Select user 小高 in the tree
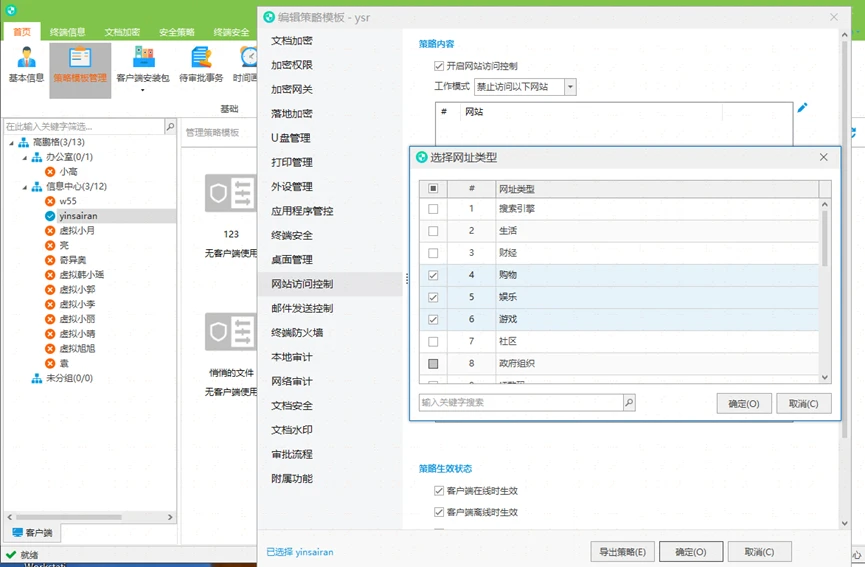This screenshot has width=865, height=567. pyautogui.click(x=68, y=172)
